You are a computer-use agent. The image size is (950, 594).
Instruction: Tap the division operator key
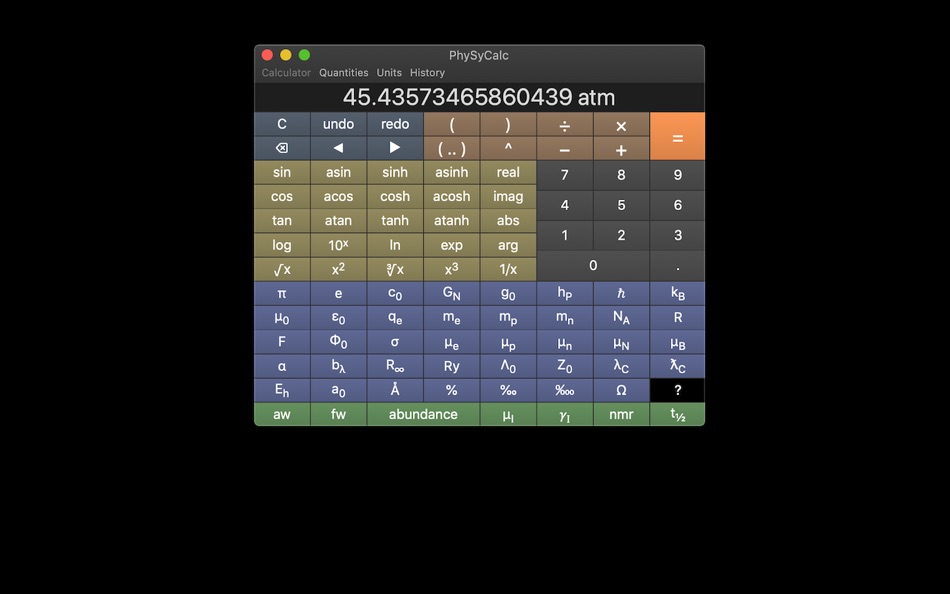(565, 124)
